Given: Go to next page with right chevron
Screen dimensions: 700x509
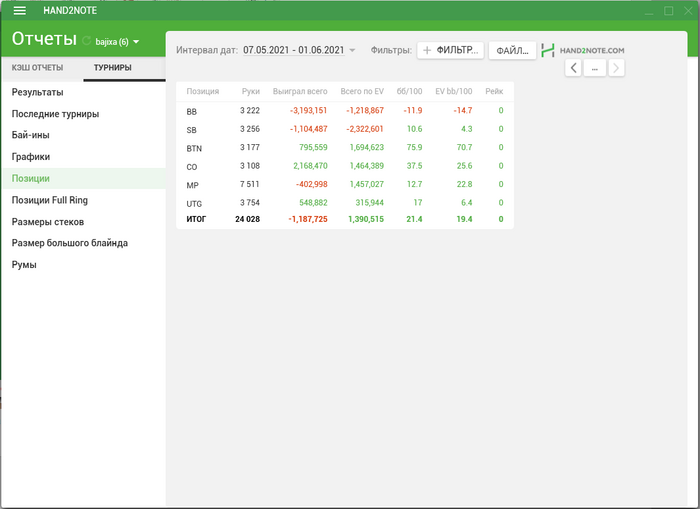Looking at the screenshot, I should (x=616, y=68).
